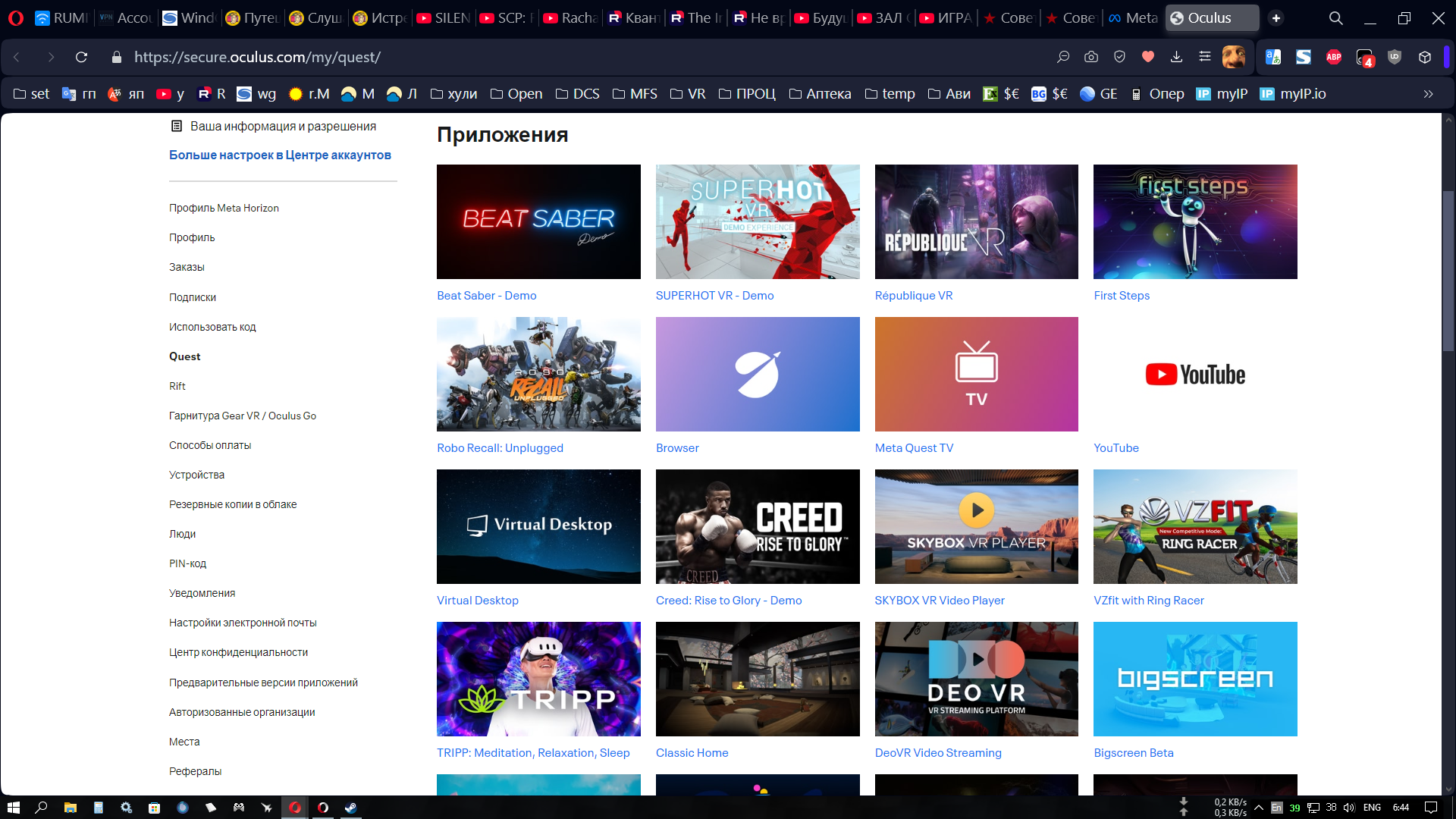Open the easy setup sliders icon

(x=1205, y=57)
